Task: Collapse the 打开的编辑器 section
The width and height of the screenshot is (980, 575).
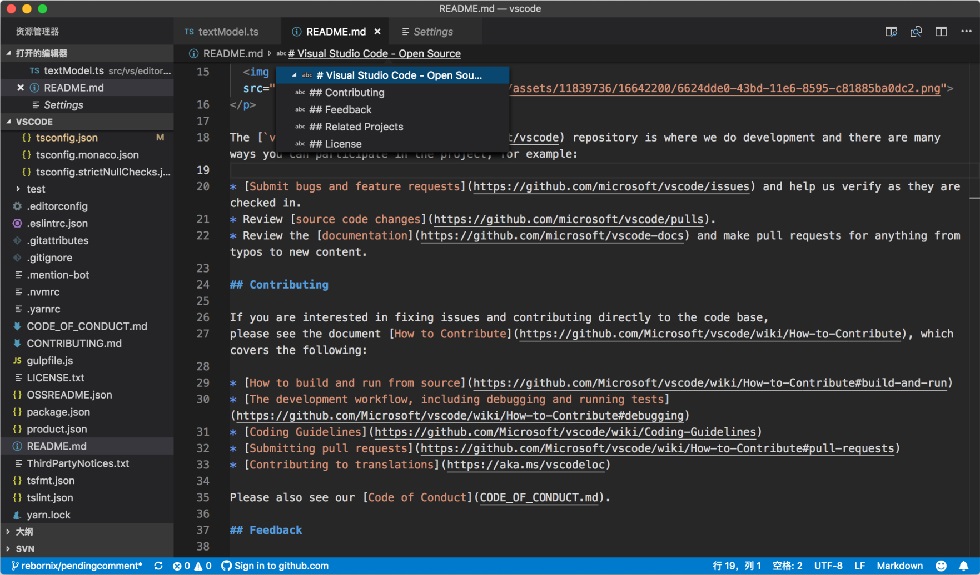Action: [87, 53]
